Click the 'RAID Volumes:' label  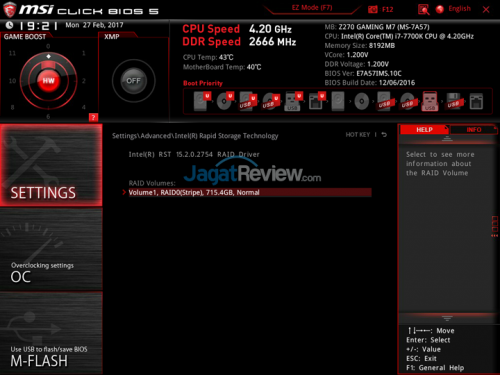(152, 183)
